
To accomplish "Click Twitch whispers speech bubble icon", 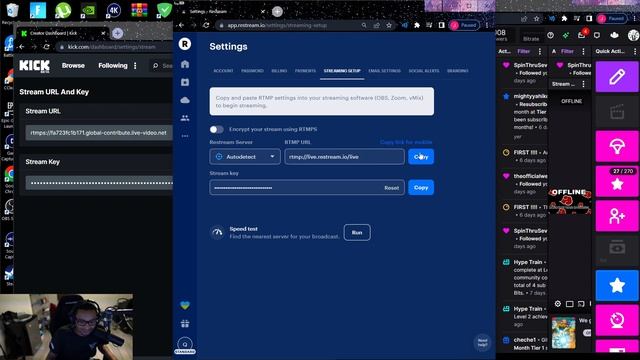I will click(x=597, y=36).
